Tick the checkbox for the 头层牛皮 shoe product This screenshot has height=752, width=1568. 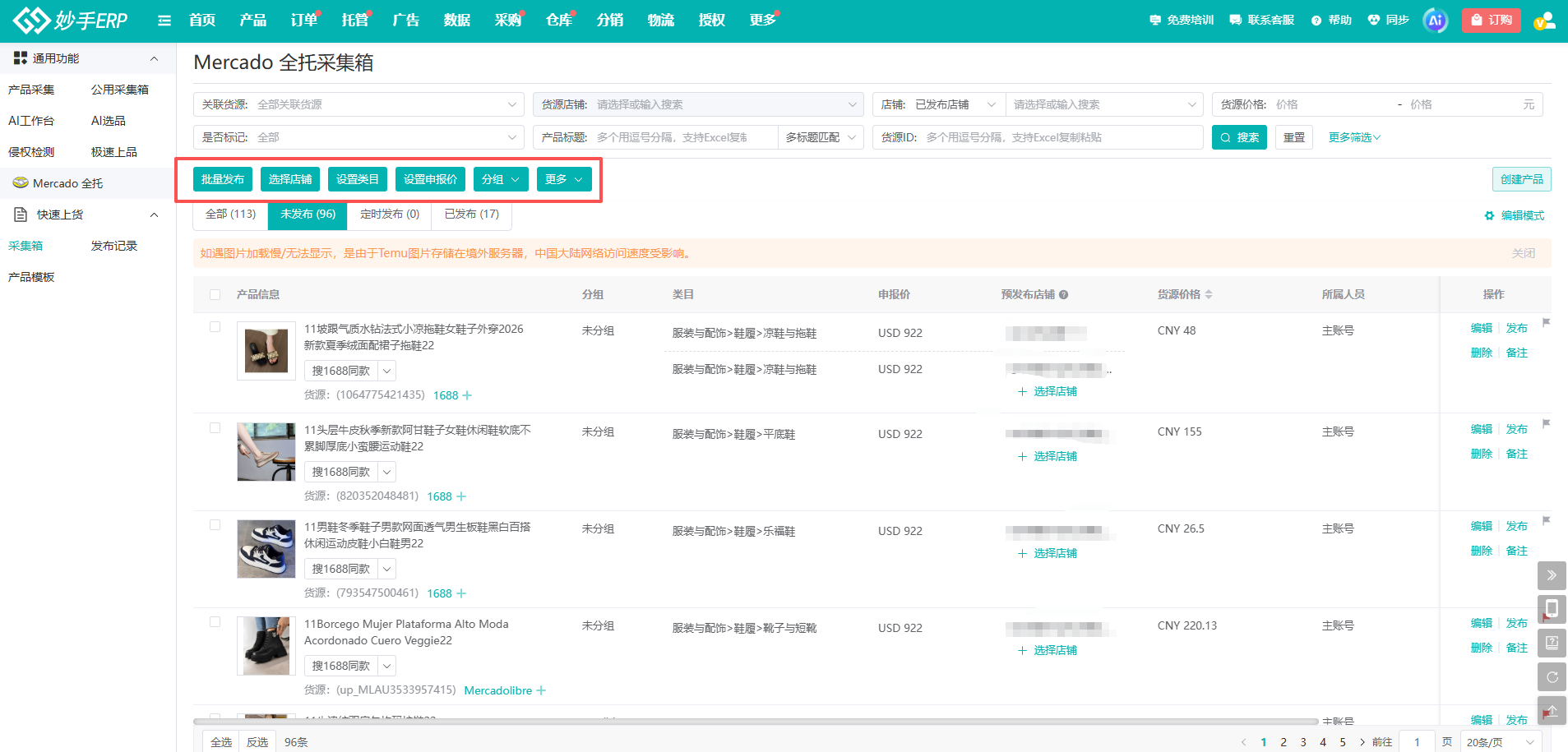point(215,428)
